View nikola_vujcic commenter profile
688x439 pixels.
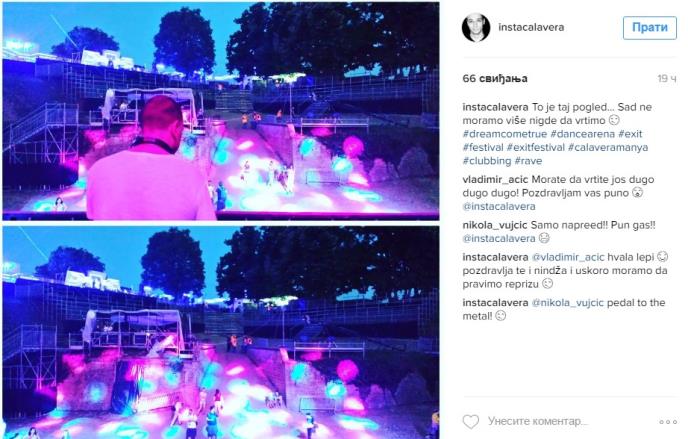pyautogui.click(x=494, y=225)
